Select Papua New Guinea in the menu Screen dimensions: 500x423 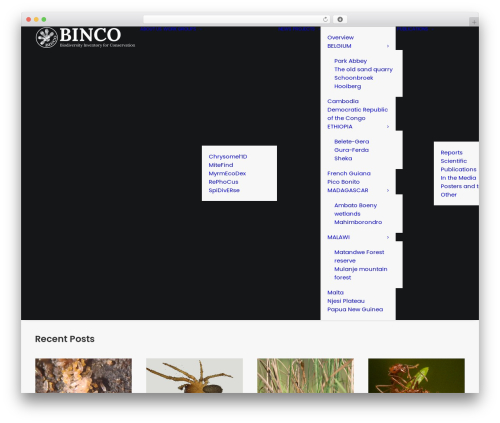click(355, 310)
